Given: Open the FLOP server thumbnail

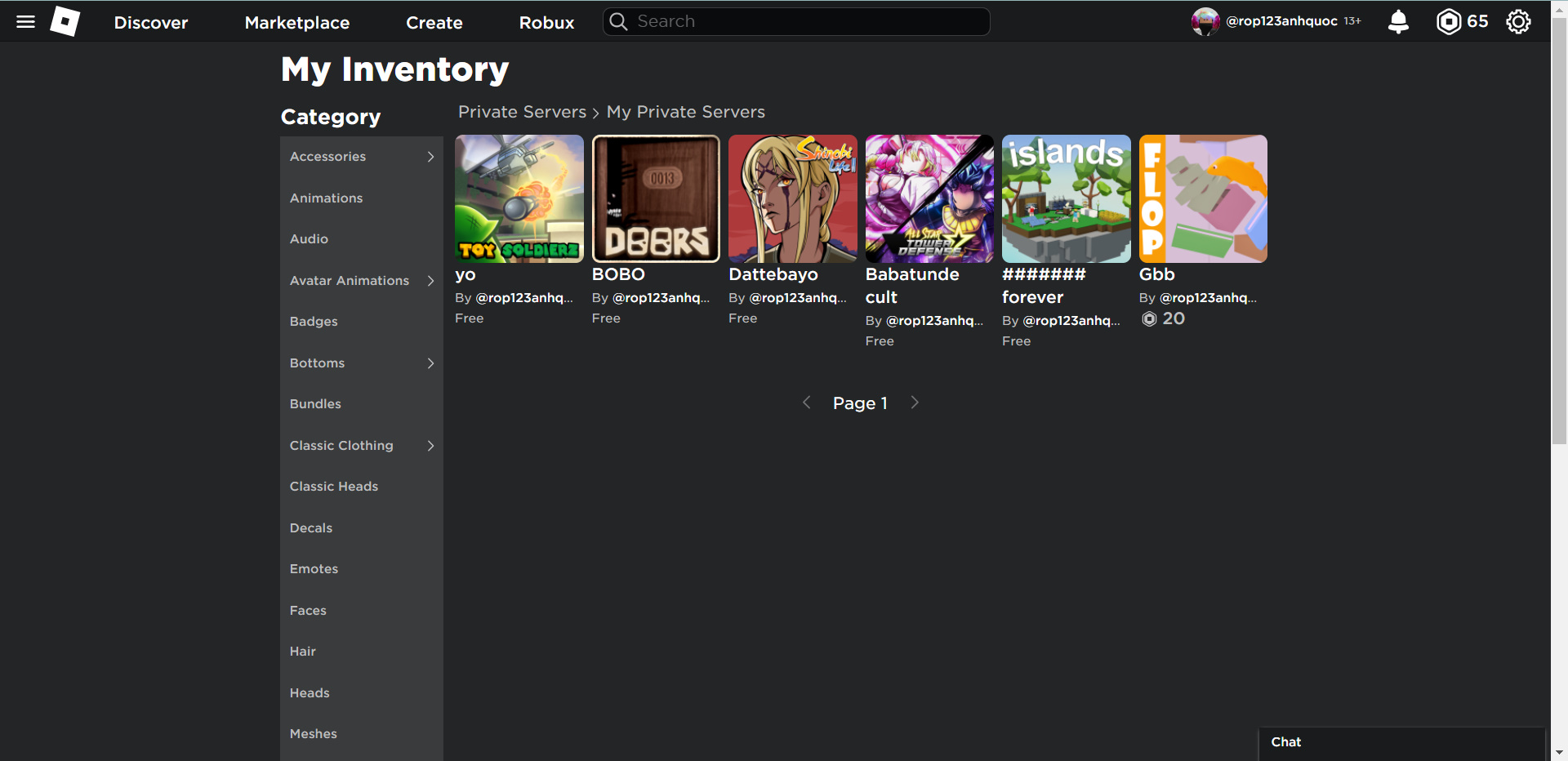Looking at the screenshot, I should (x=1203, y=198).
